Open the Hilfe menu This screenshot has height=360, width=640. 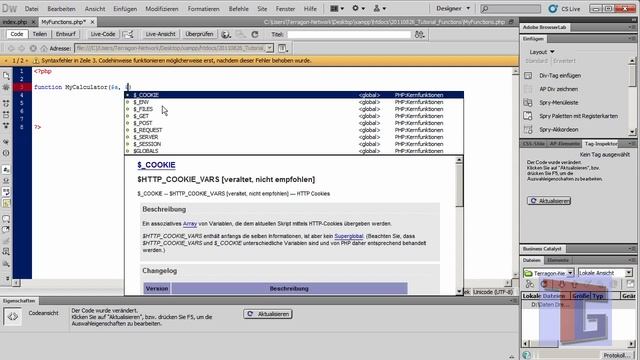[x=310, y=9]
